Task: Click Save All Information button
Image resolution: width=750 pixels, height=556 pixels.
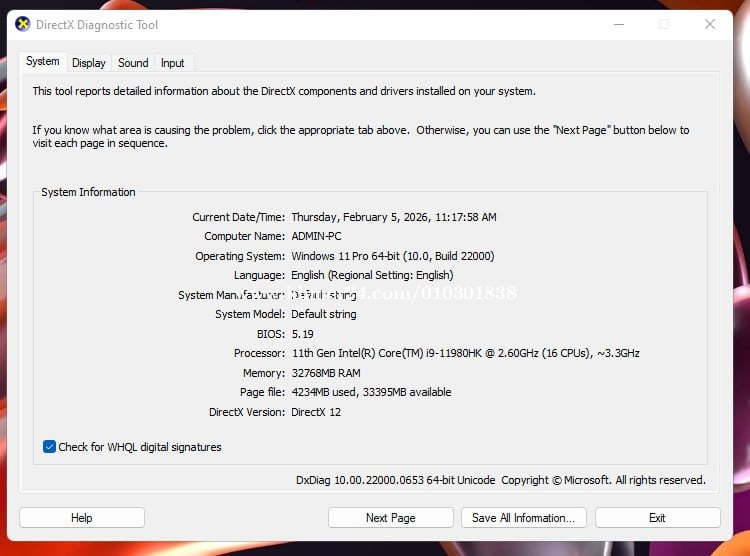Action: [x=523, y=517]
